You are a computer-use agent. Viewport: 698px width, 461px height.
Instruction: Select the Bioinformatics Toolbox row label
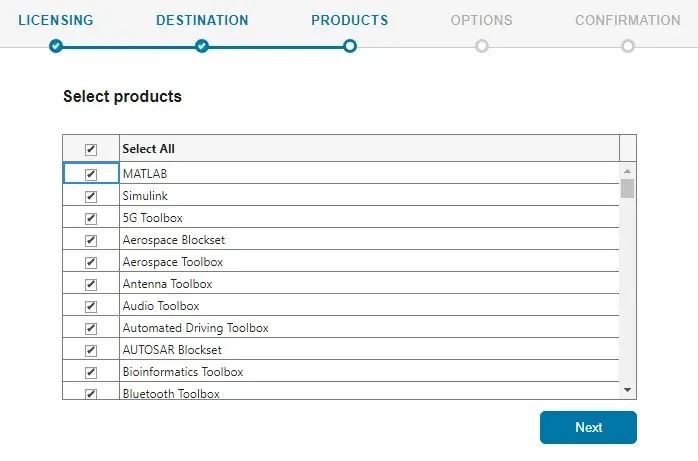(183, 372)
